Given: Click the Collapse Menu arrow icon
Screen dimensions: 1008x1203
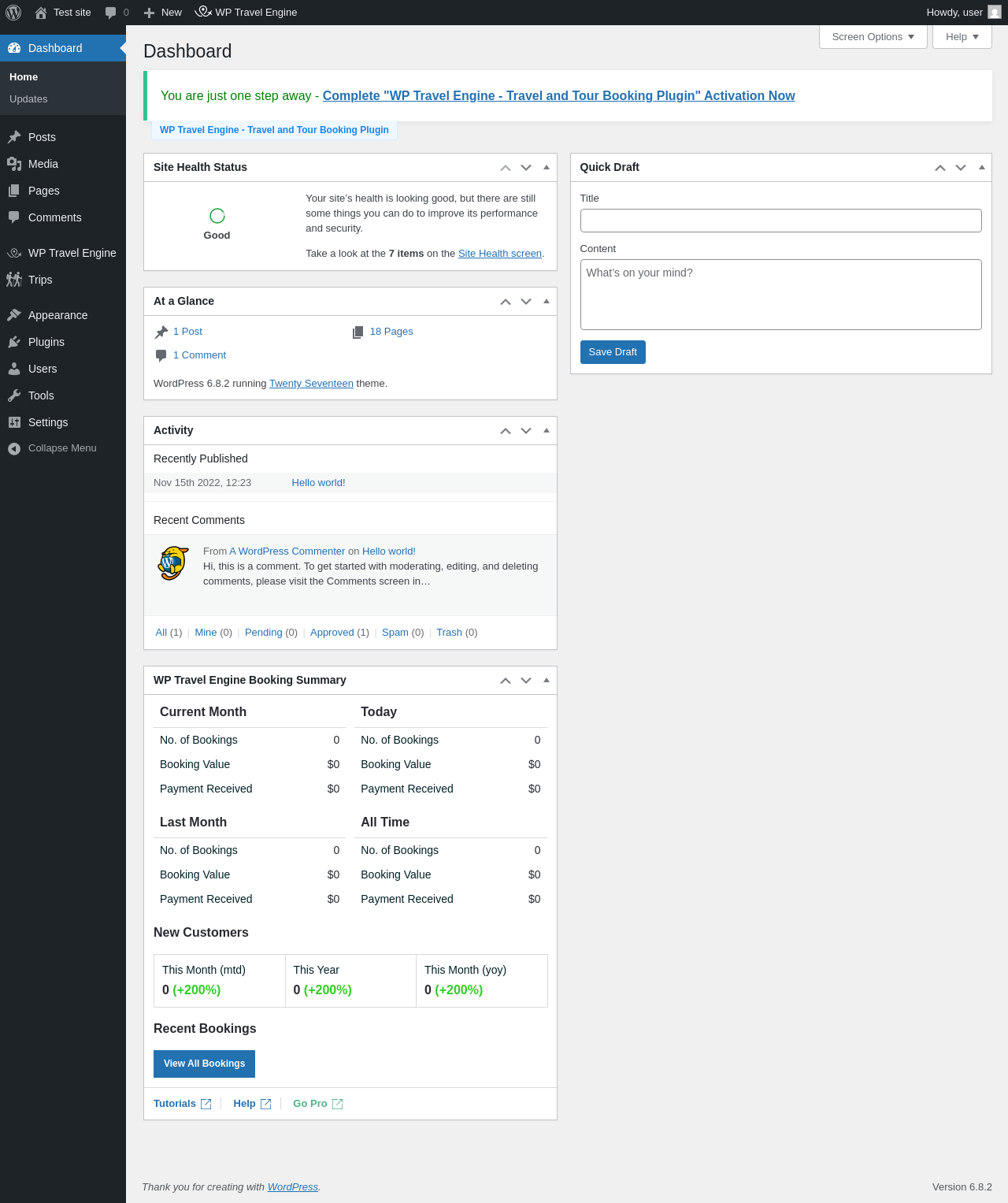Looking at the screenshot, I should [14, 448].
